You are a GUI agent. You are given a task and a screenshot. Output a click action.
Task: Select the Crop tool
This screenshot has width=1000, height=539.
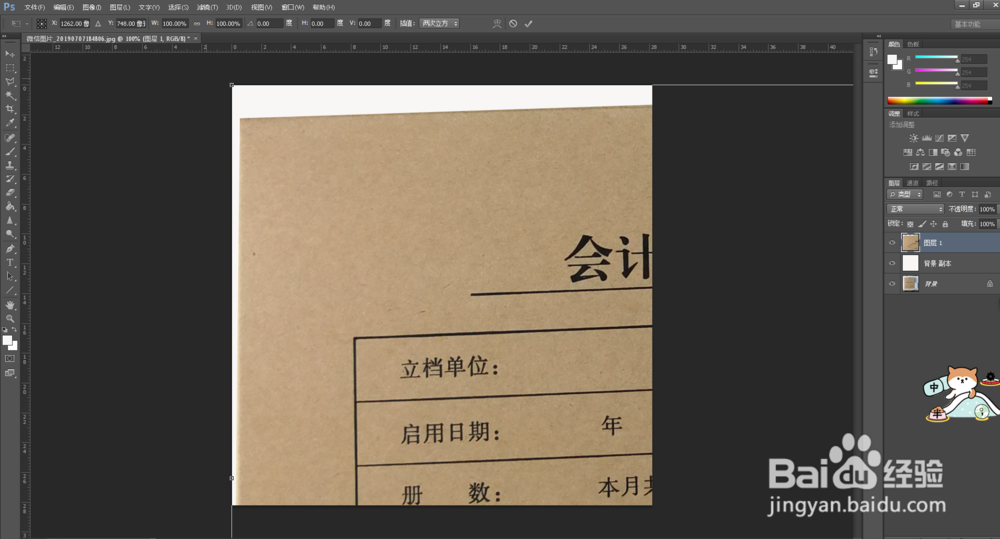pyautogui.click(x=10, y=109)
